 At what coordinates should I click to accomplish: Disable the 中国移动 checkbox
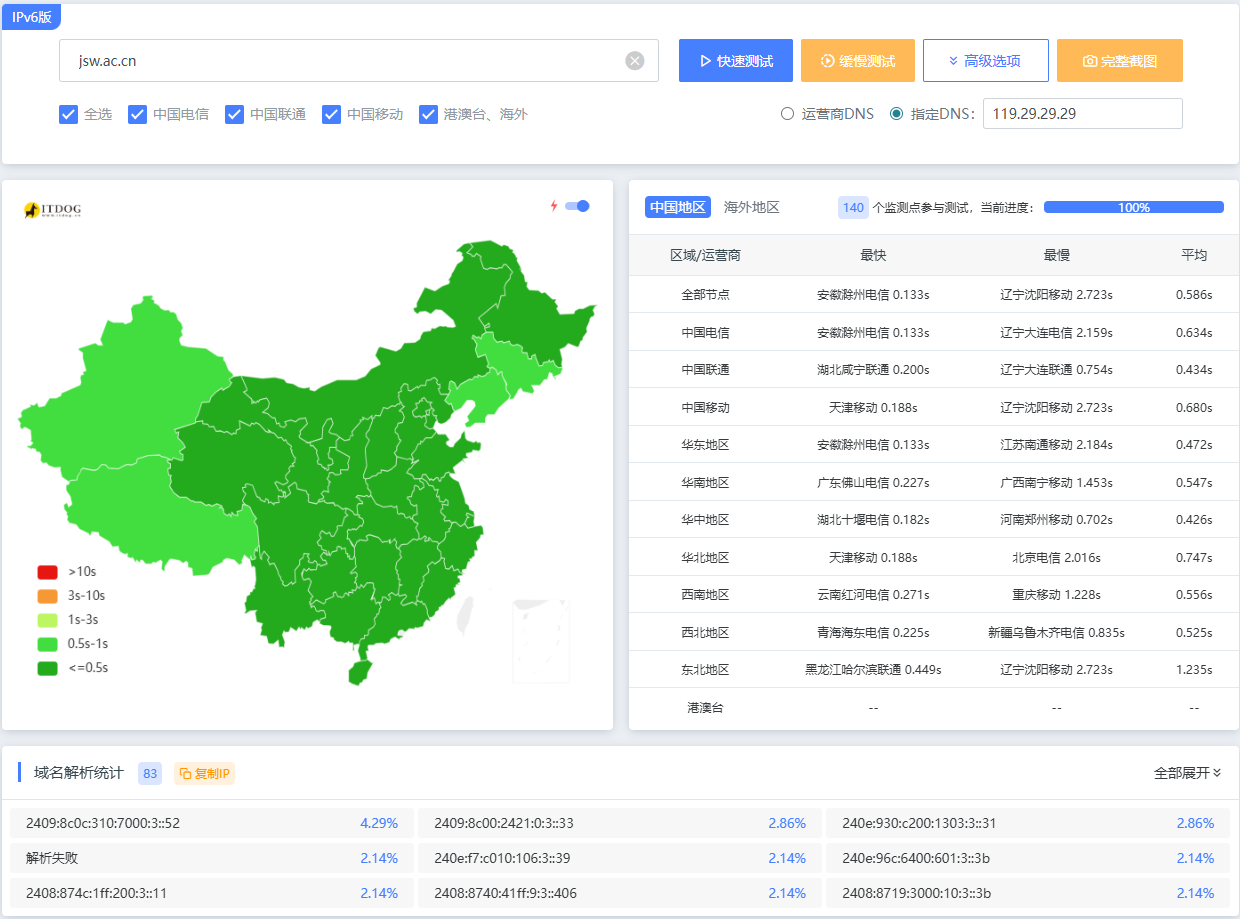point(331,114)
